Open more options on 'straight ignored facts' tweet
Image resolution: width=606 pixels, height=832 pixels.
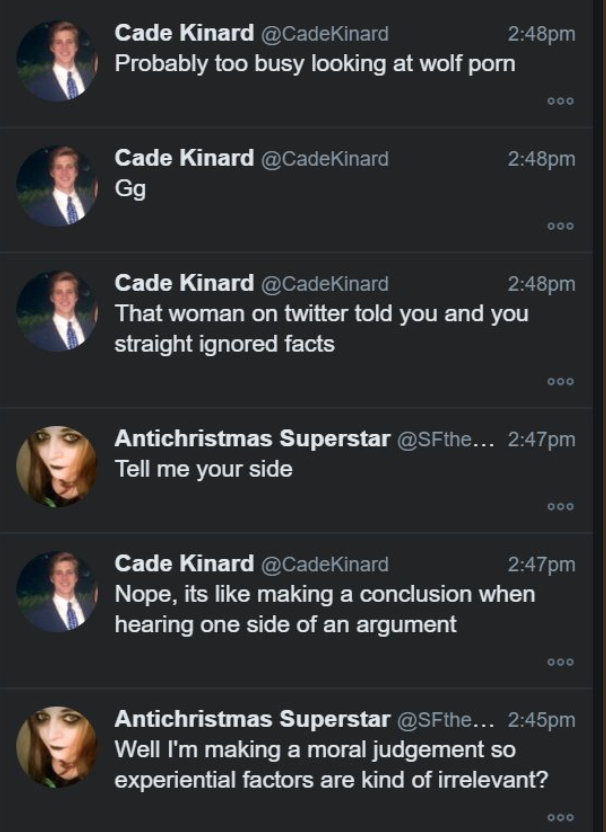[560, 382]
